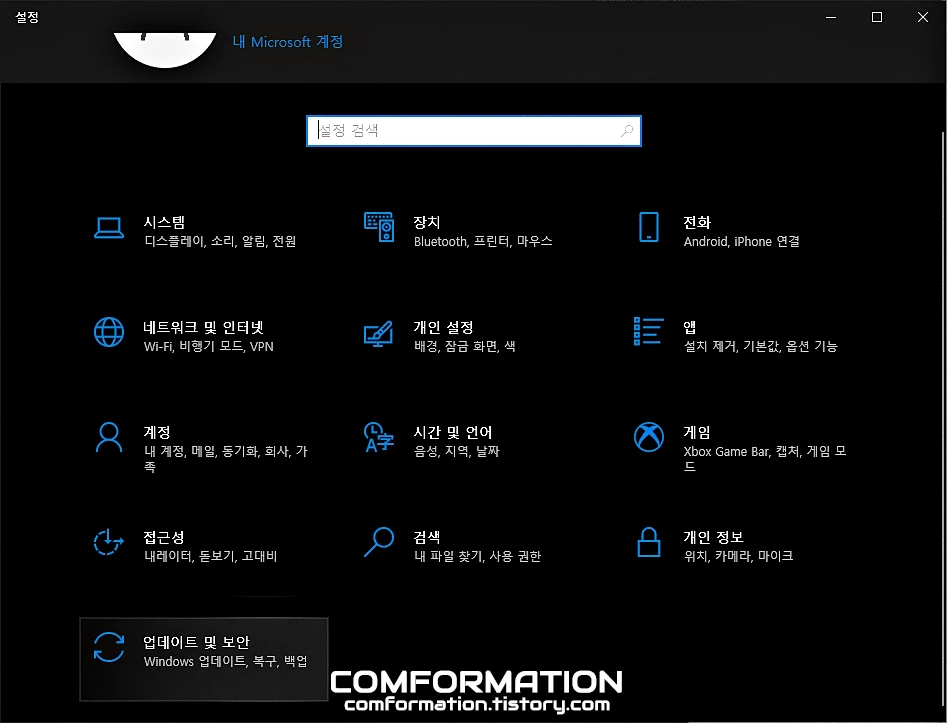The height and width of the screenshot is (723, 947).
Task: Focus the 설정 검색 input field
Action: click(x=474, y=130)
